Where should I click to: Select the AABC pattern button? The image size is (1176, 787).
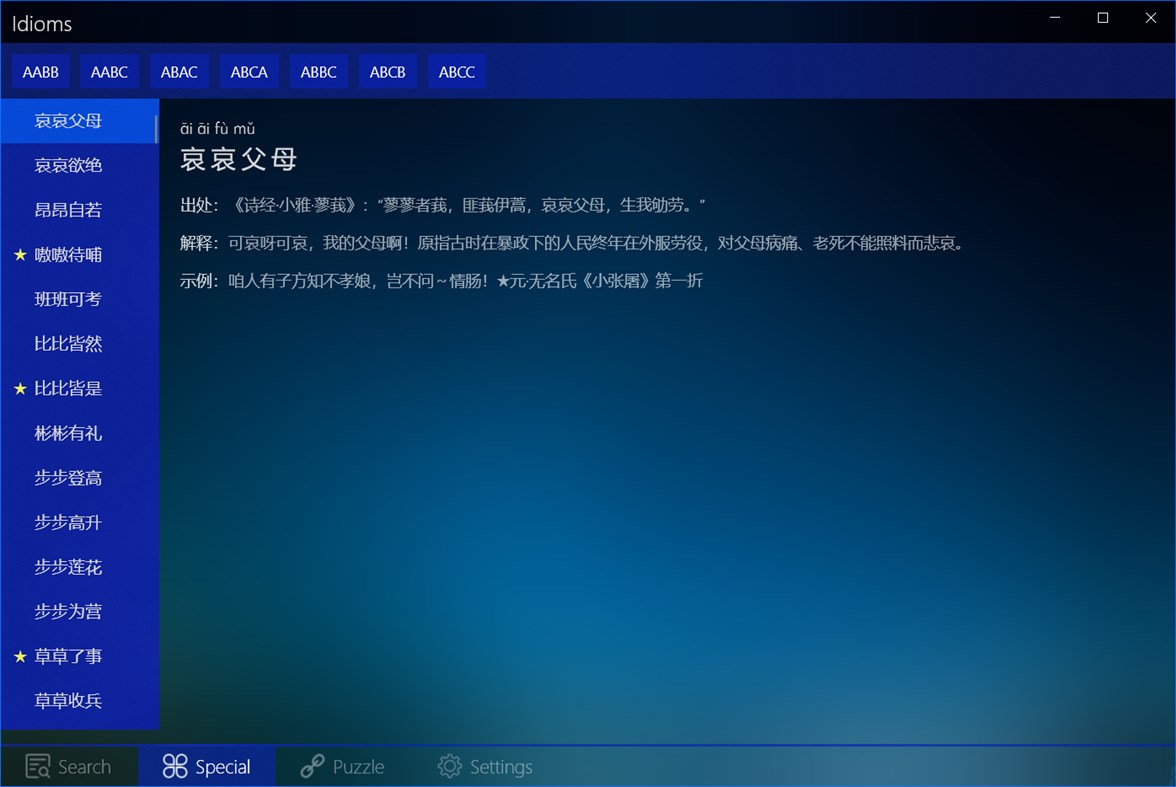[x=110, y=71]
